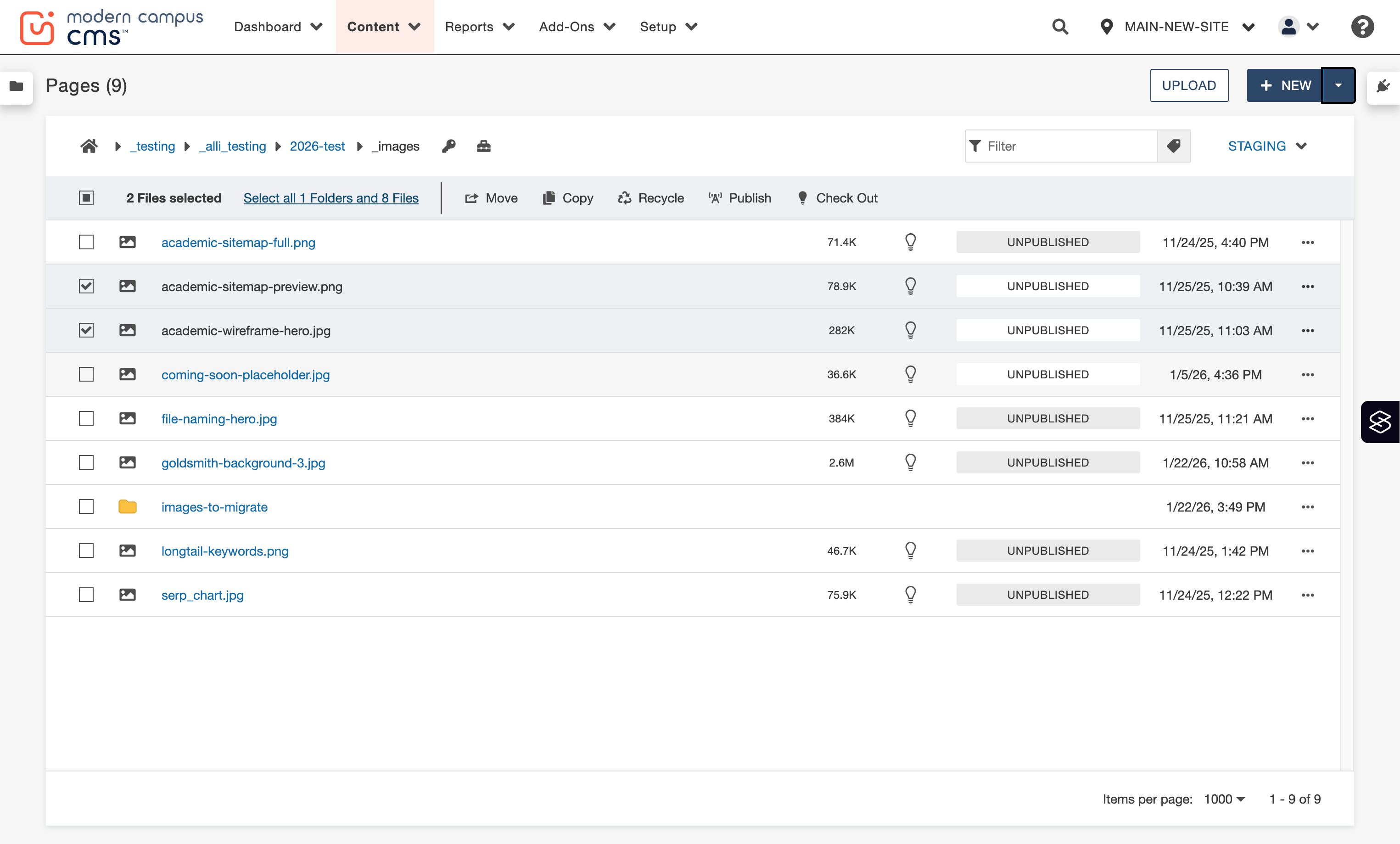This screenshot has height=844, width=1400.
Task: Navigate to 2026-test breadcrumb
Action: (317, 146)
